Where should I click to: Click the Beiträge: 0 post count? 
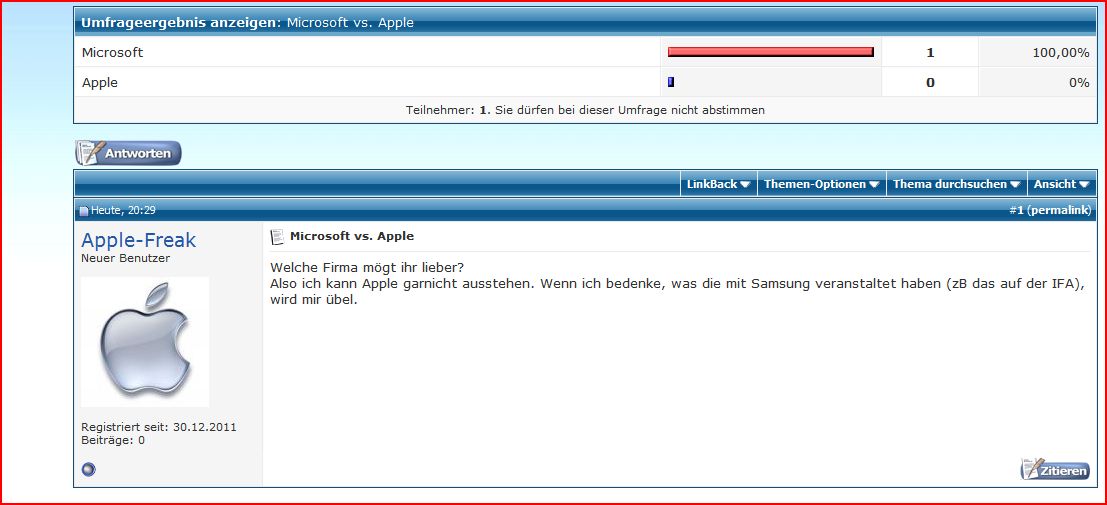(113, 440)
